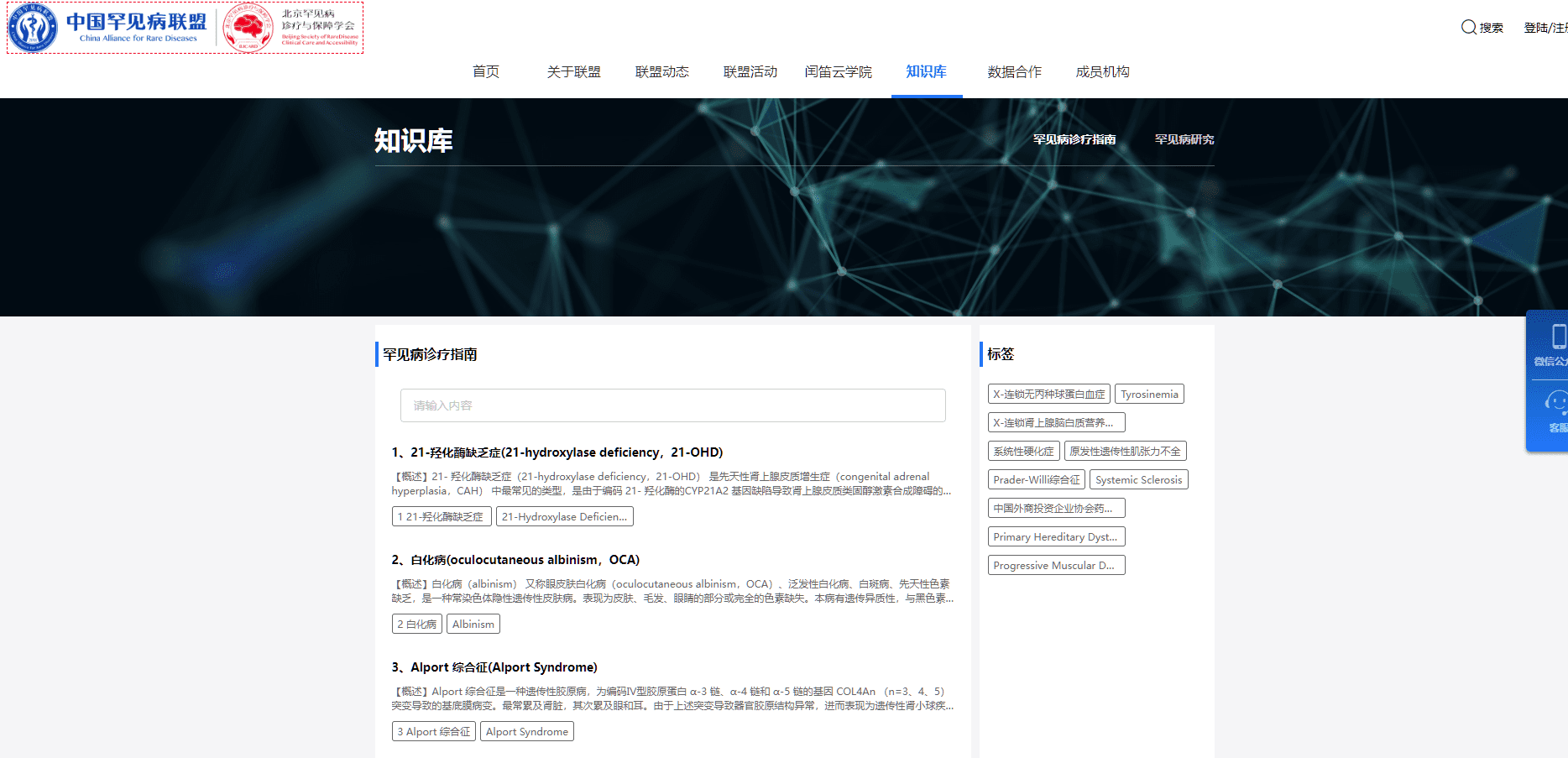Switch to 罕见病诊疗指南 banner tab
Viewport: 1568px width, 758px height.
(x=1074, y=139)
